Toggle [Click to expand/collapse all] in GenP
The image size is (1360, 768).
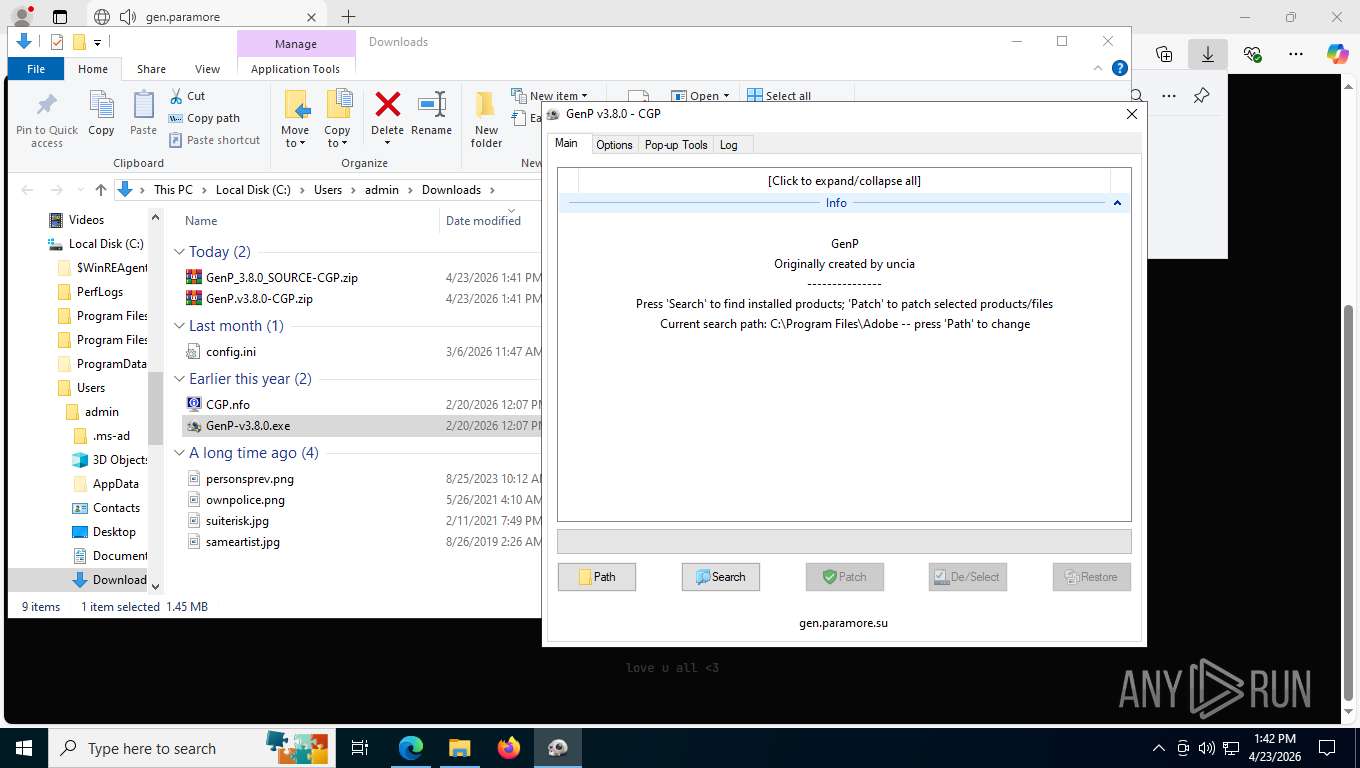[844, 181]
